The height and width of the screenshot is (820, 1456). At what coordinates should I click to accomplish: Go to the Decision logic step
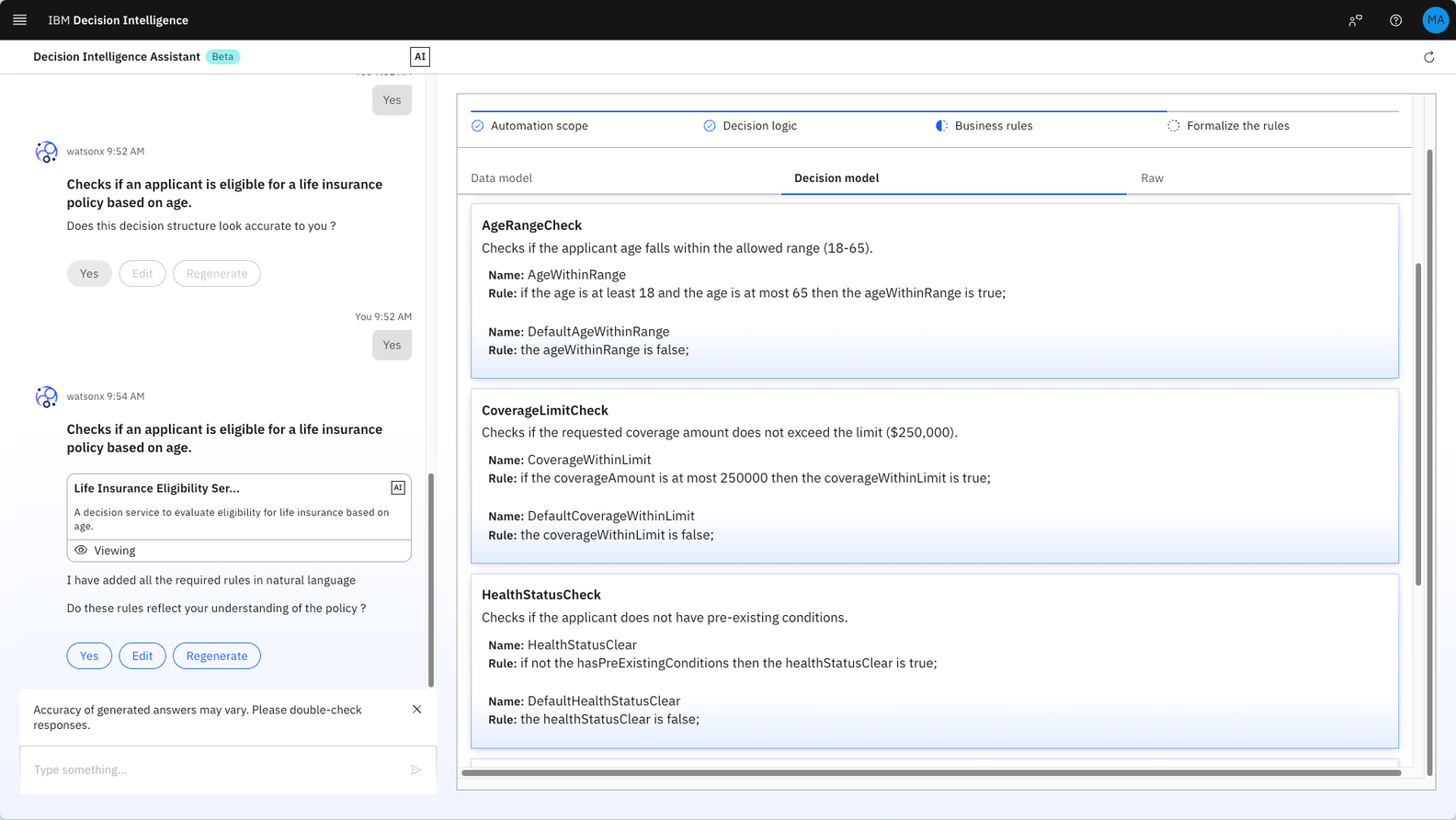pyautogui.click(x=758, y=126)
